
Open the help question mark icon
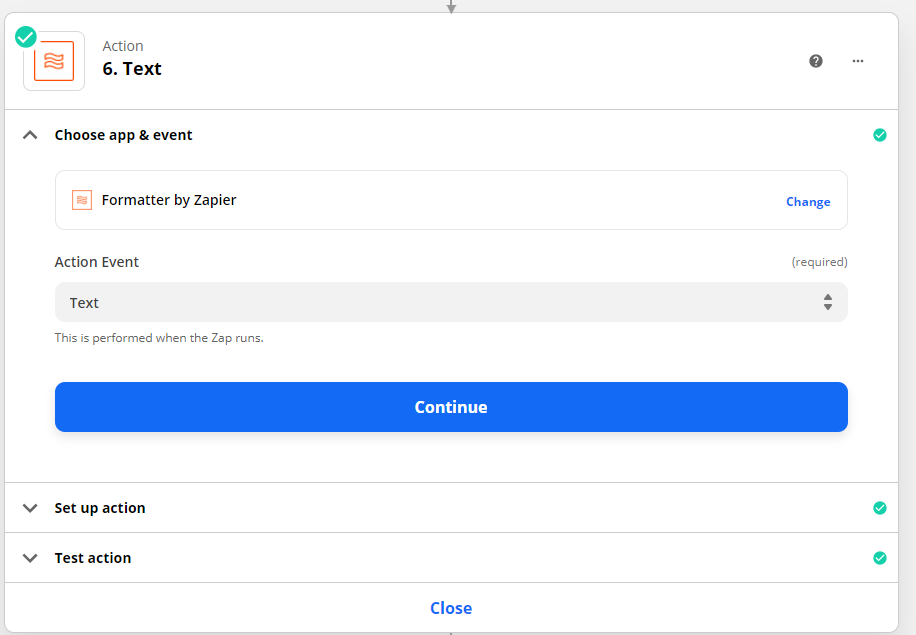pyautogui.click(x=816, y=61)
